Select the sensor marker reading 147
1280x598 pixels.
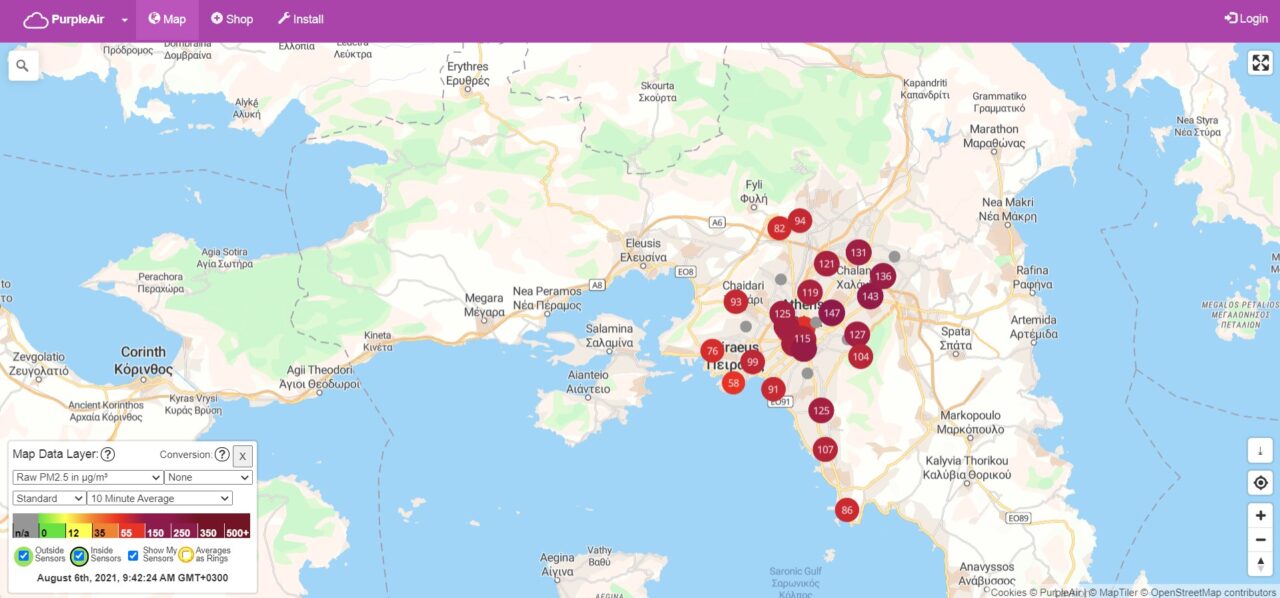tap(831, 313)
